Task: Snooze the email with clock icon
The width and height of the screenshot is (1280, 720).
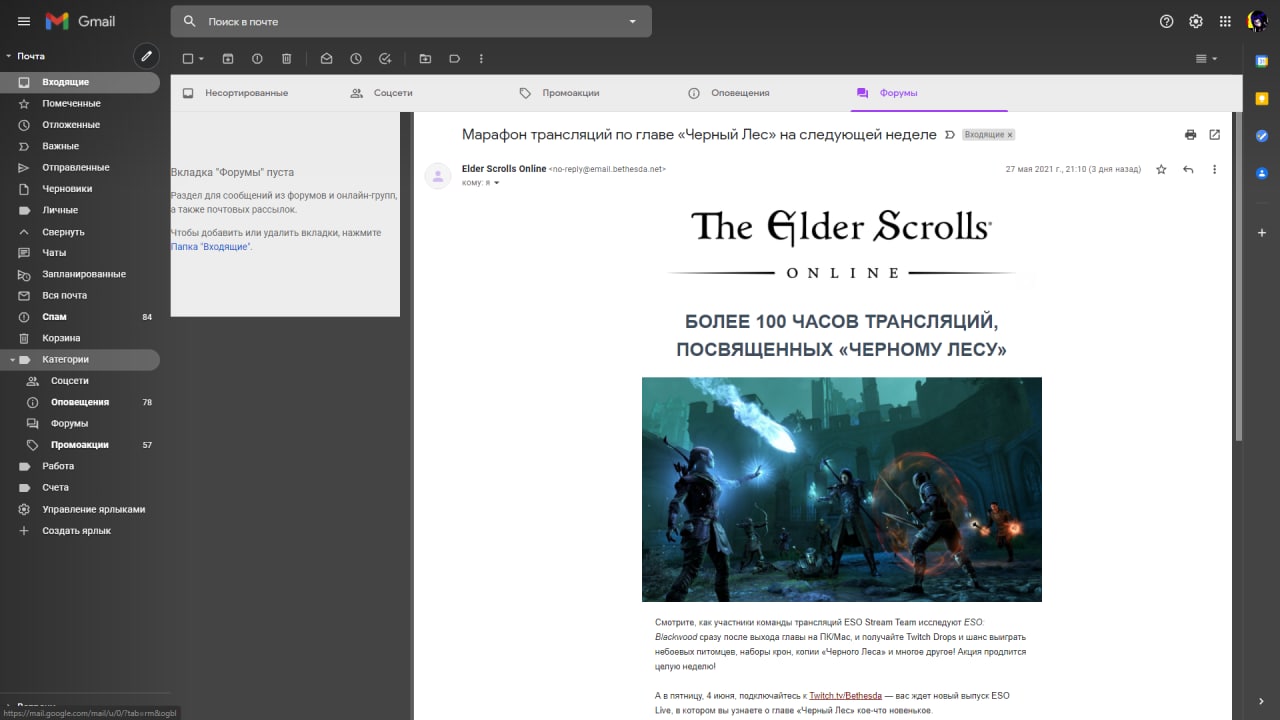Action: (x=355, y=59)
